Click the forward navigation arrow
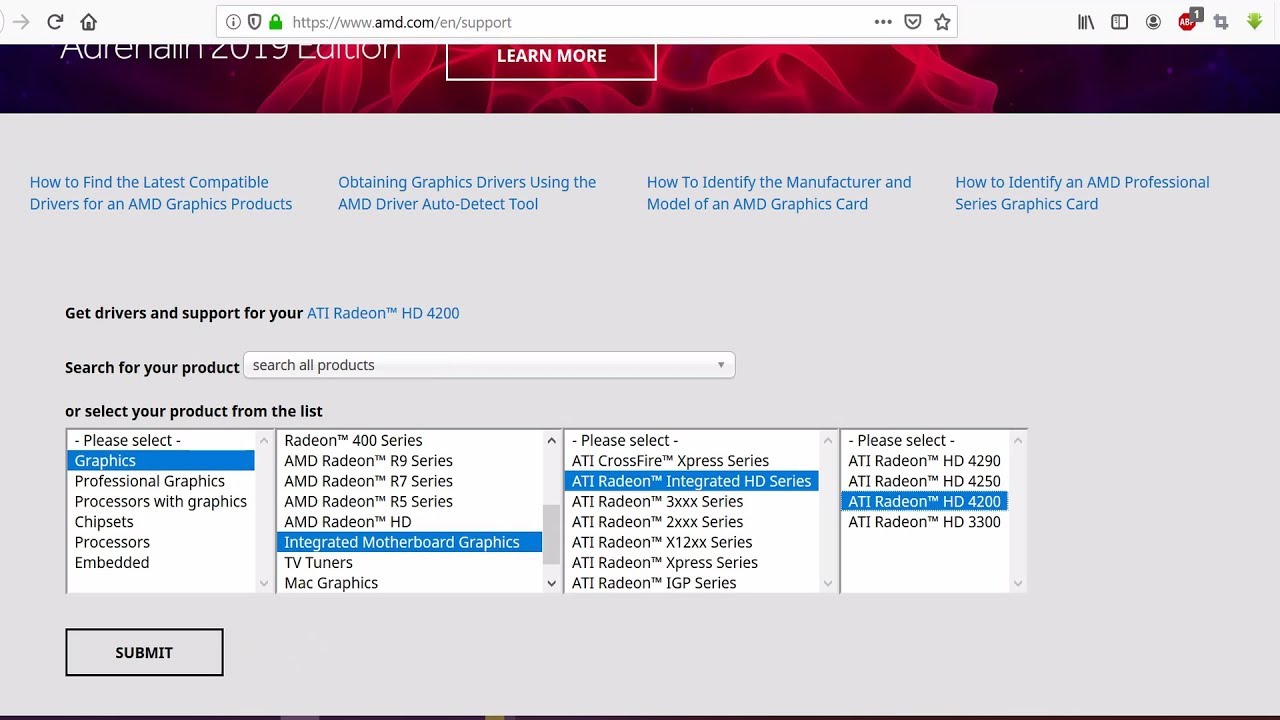Screen dimensions: 1280x720 pyautogui.click(x=21, y=22)
